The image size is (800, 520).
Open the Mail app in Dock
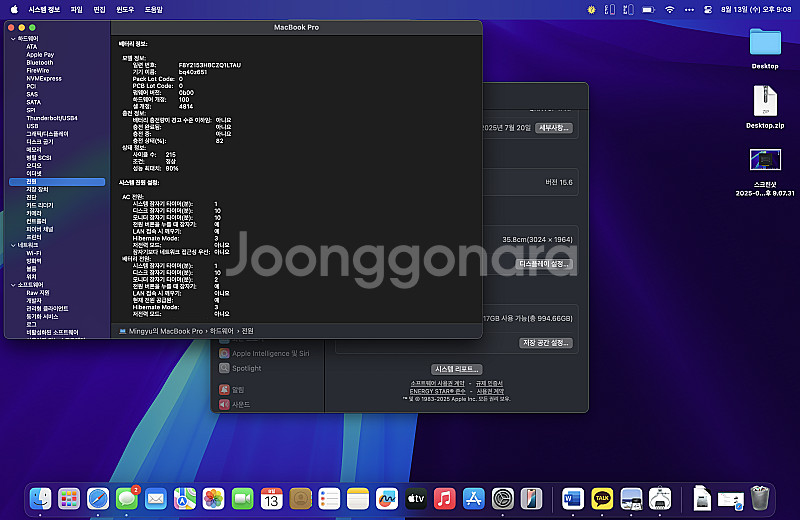pyautogui.click(x=156, y=499)
